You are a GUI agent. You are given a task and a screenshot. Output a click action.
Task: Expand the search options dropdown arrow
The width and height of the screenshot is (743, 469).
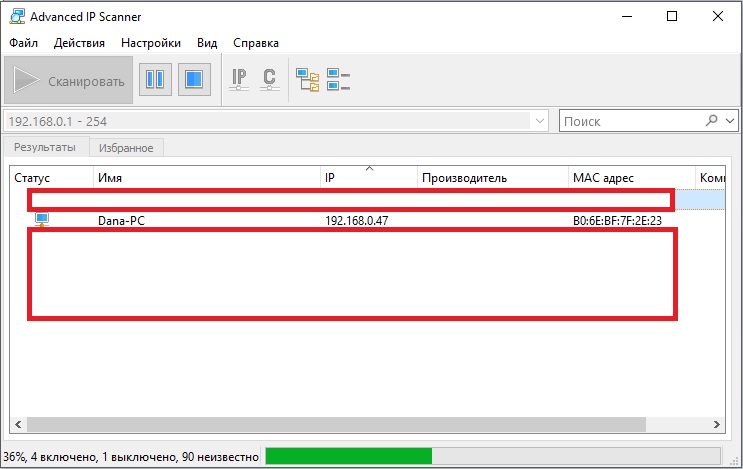tap(730, 121)
